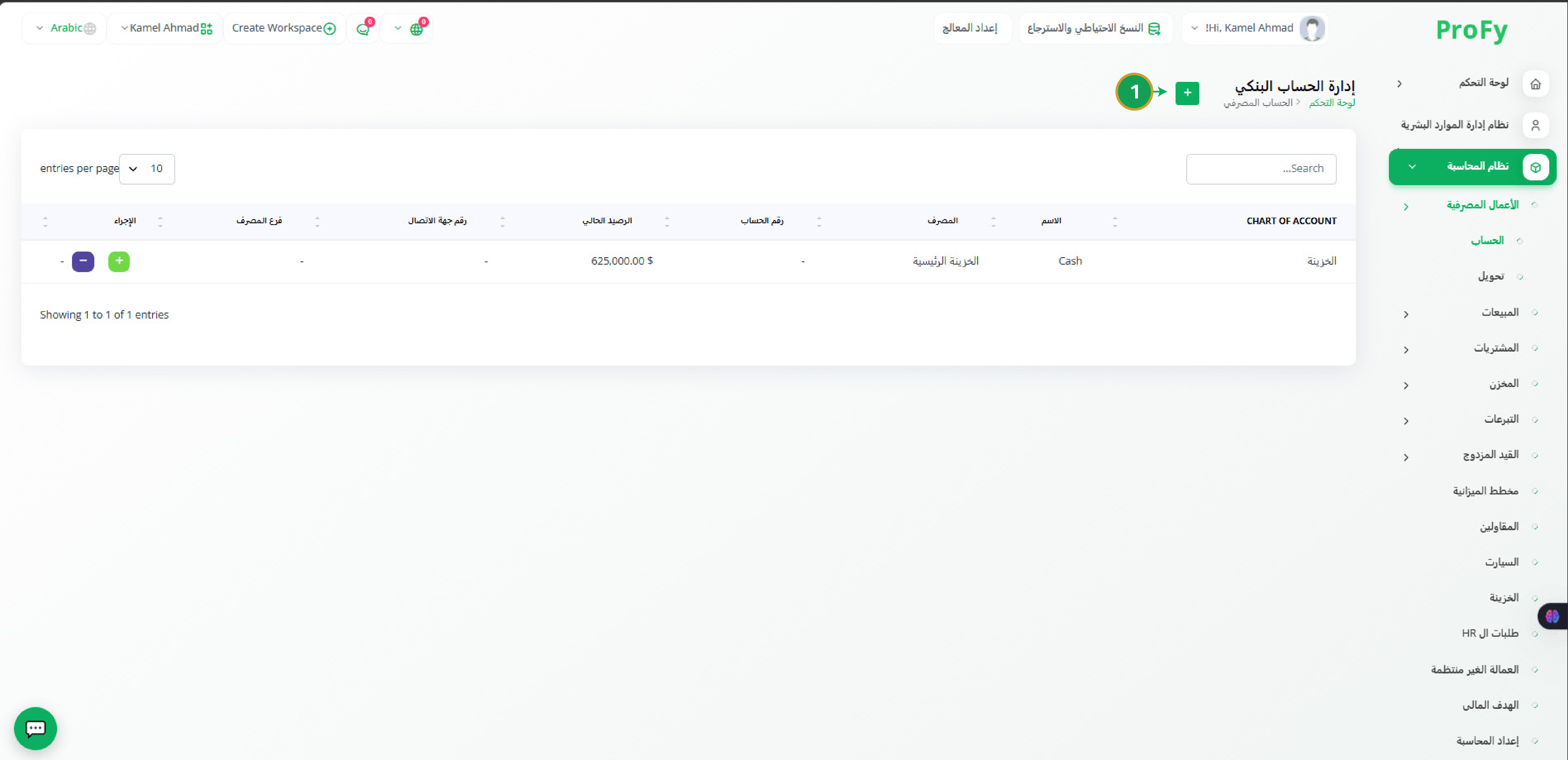
Task: Change entries per page dropdown
Action: [147, 169]
